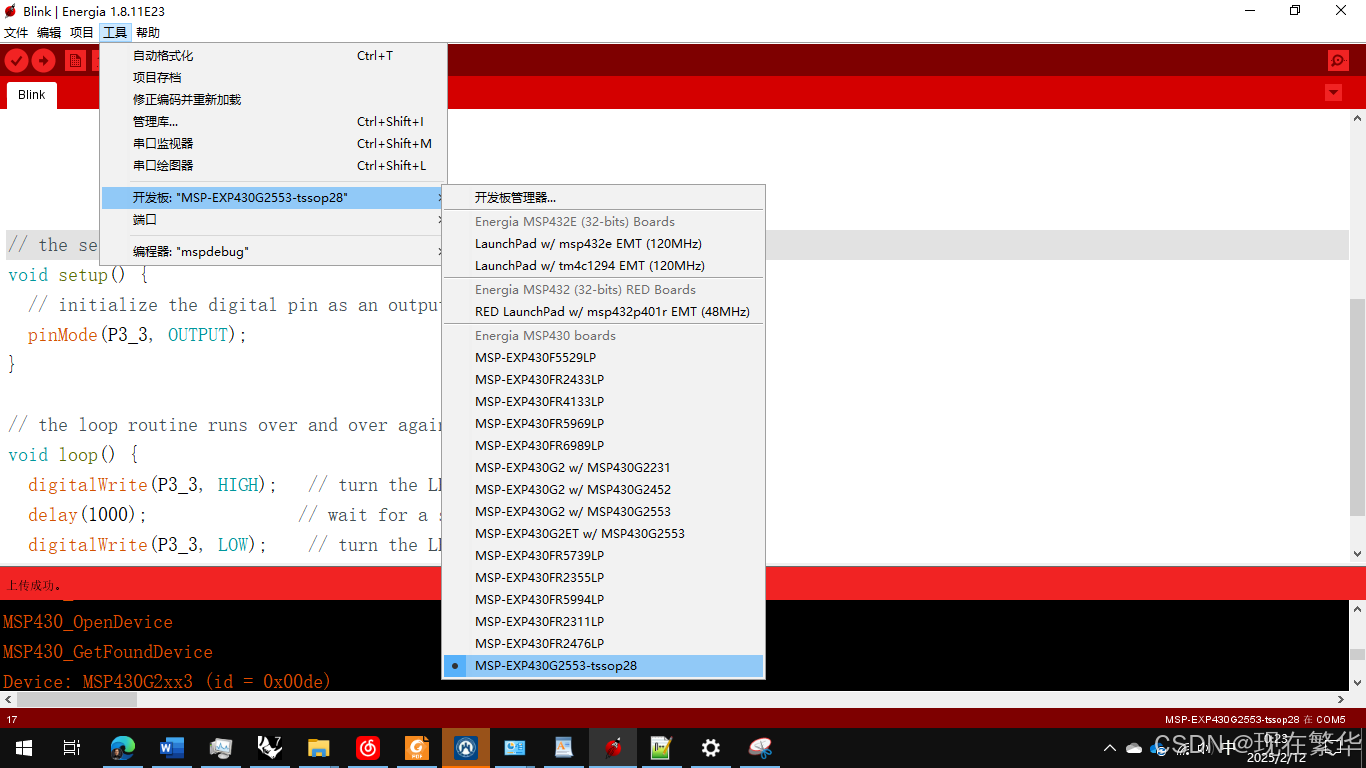Click the Upload arrow toolbar icon
This screenshot has width=1366, height=768.
tap(43, 61)
